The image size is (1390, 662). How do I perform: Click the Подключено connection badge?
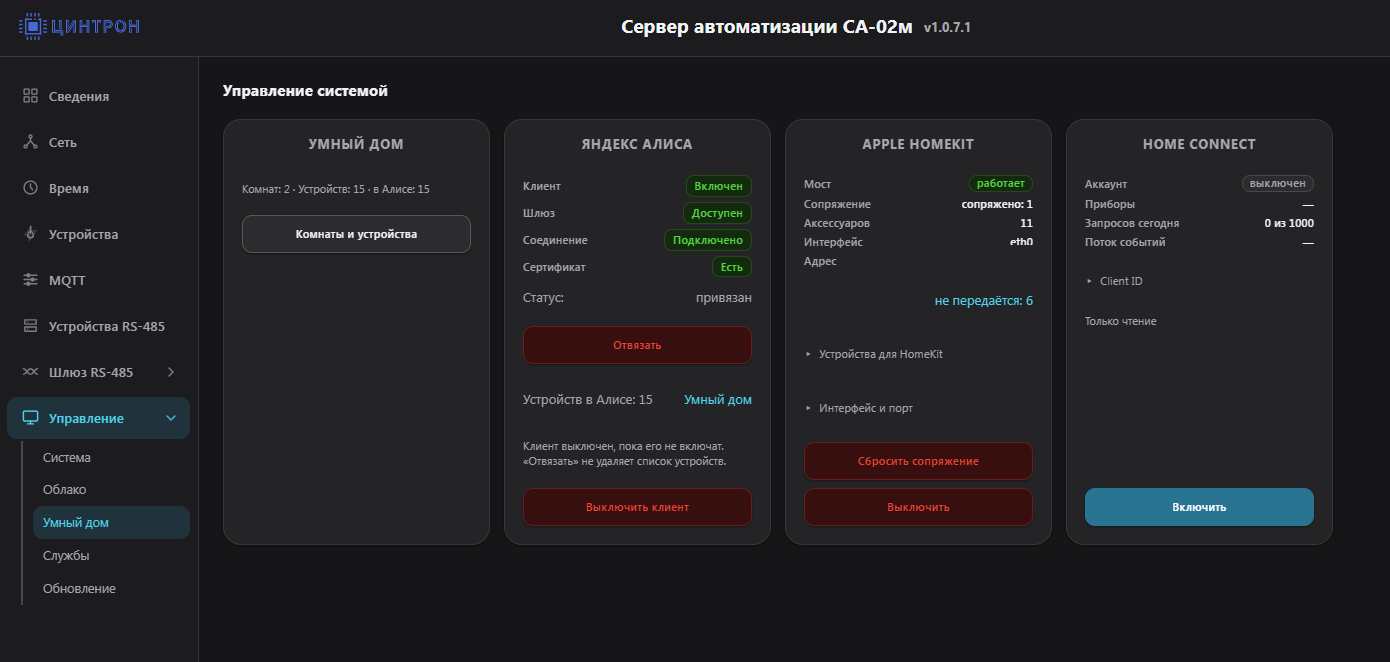click(708, 240)
